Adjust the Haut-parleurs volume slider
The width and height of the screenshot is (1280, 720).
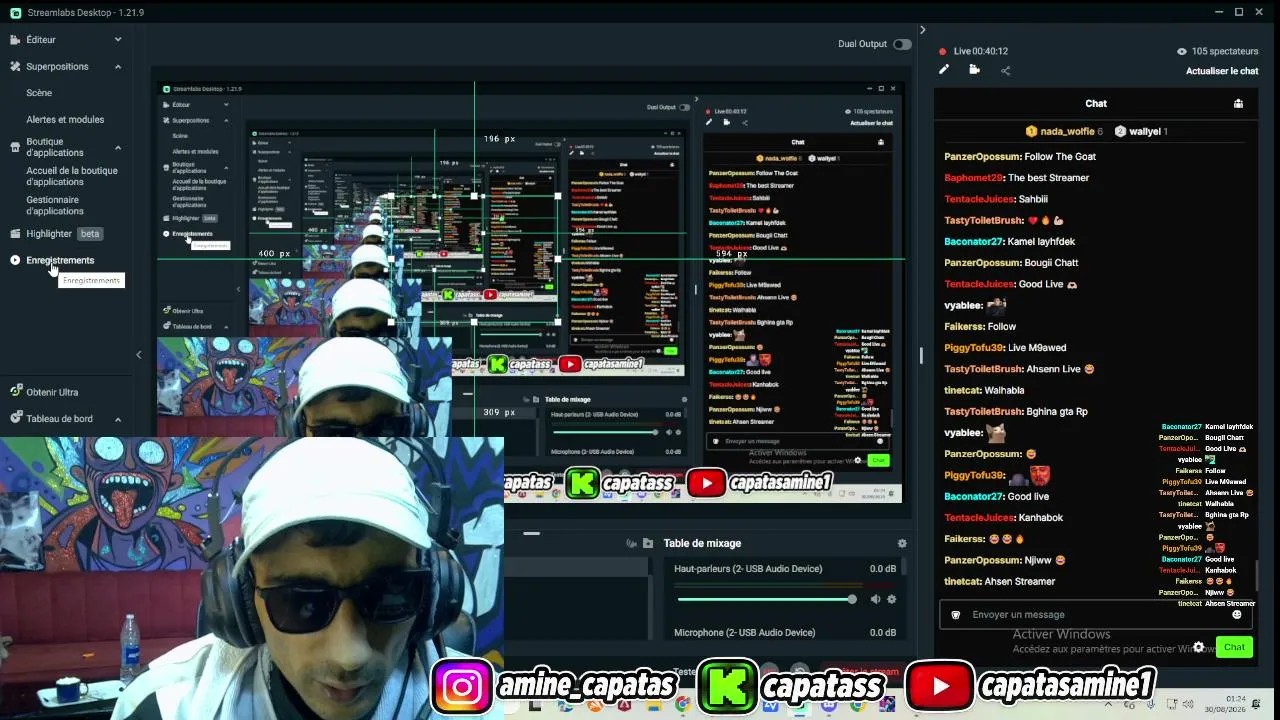click(766, 599)
